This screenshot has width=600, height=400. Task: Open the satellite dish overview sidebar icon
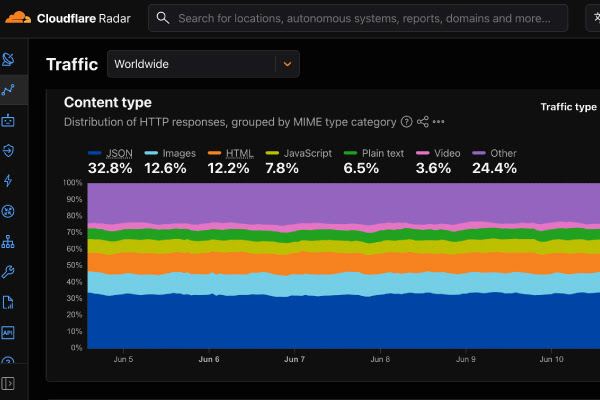(8, 59)
